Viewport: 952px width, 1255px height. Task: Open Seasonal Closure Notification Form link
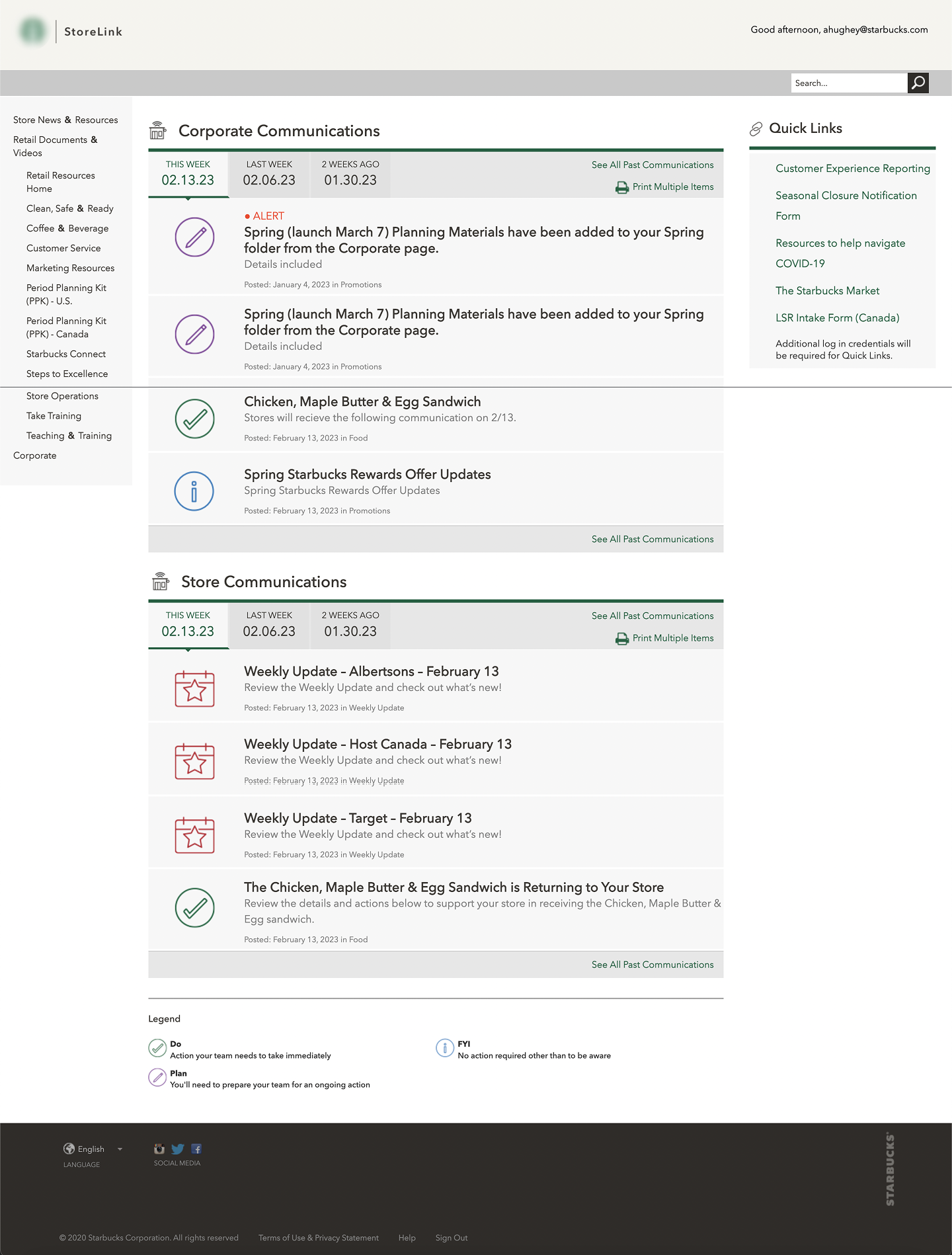click(x=846, y=206)
